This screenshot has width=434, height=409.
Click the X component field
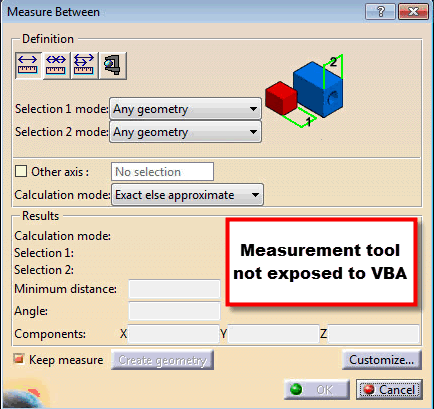(173, 334)
